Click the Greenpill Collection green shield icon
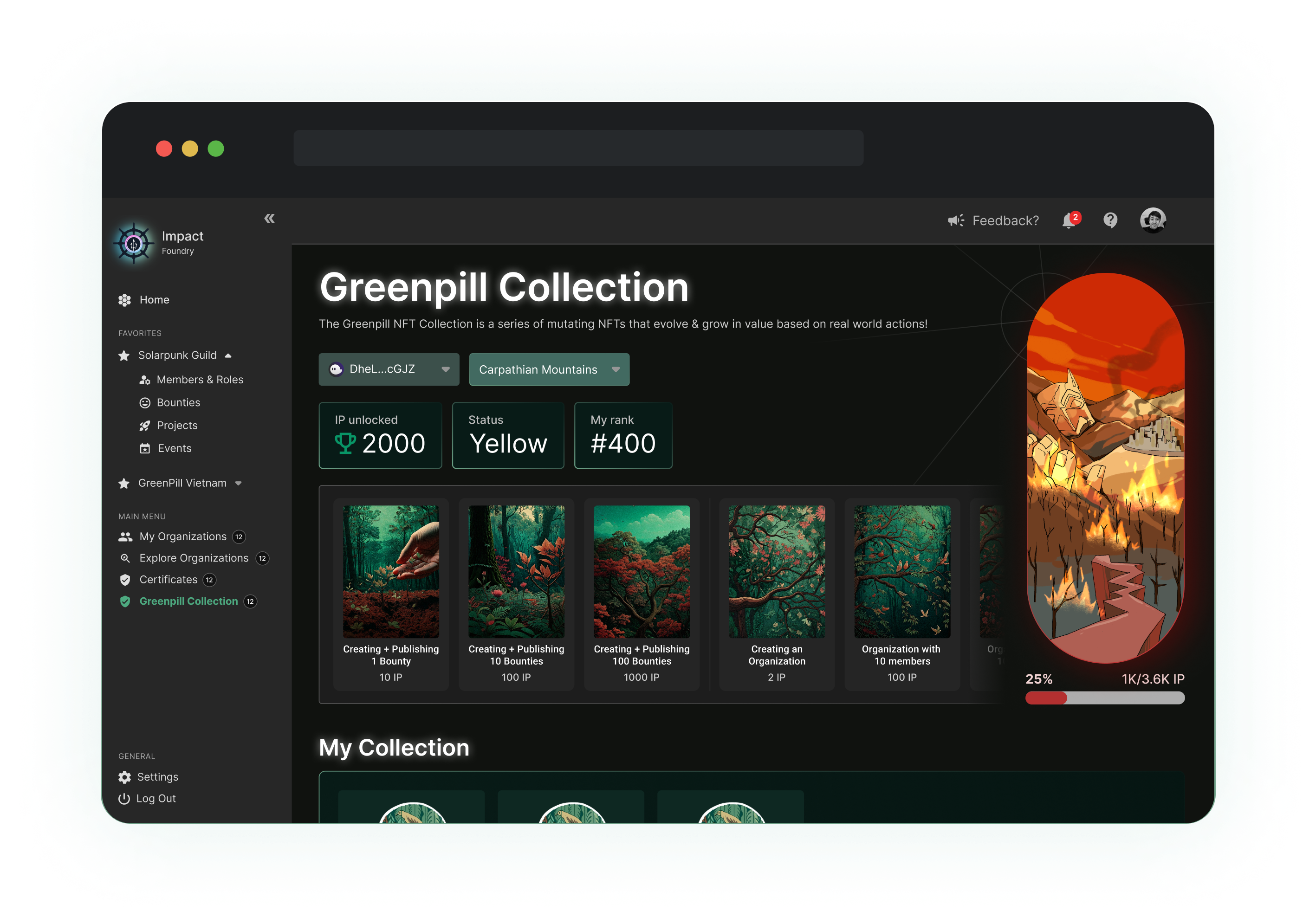This screenshot has width=1316, height=924. click(x=125, y=601)
